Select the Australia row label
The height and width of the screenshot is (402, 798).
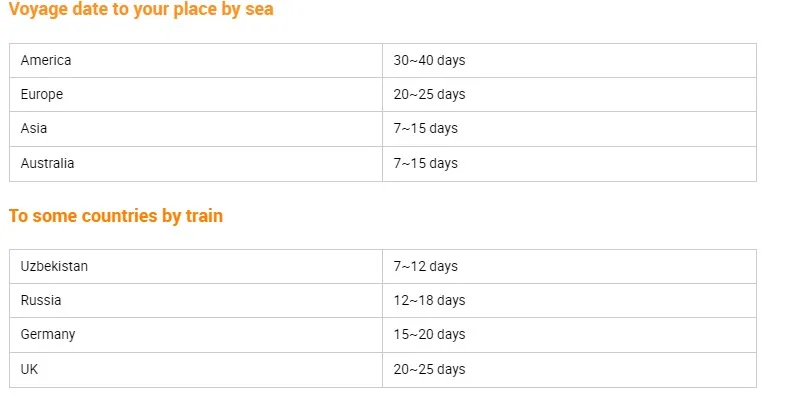(47, 163)
